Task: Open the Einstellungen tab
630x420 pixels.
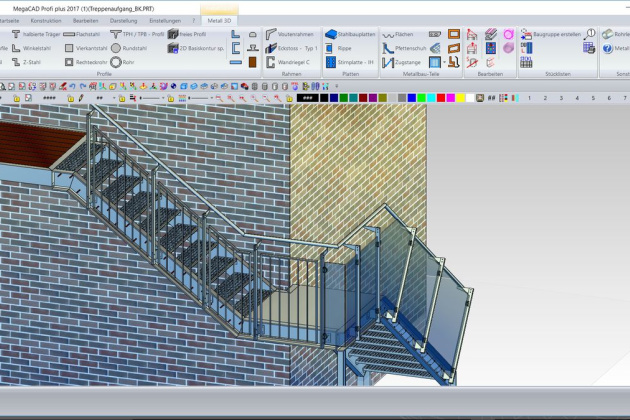Action: coord(165,20)
